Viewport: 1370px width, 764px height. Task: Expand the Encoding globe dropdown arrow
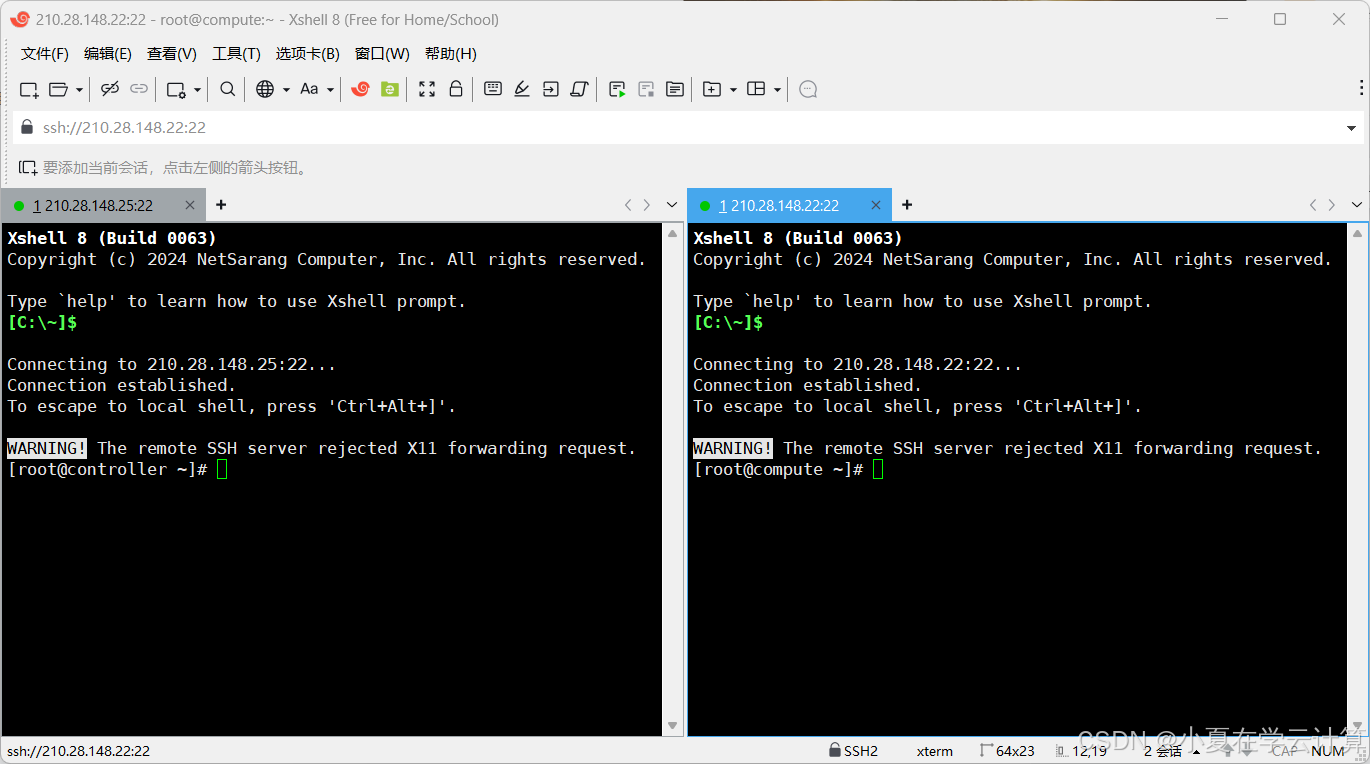click(x=286, y=90)
